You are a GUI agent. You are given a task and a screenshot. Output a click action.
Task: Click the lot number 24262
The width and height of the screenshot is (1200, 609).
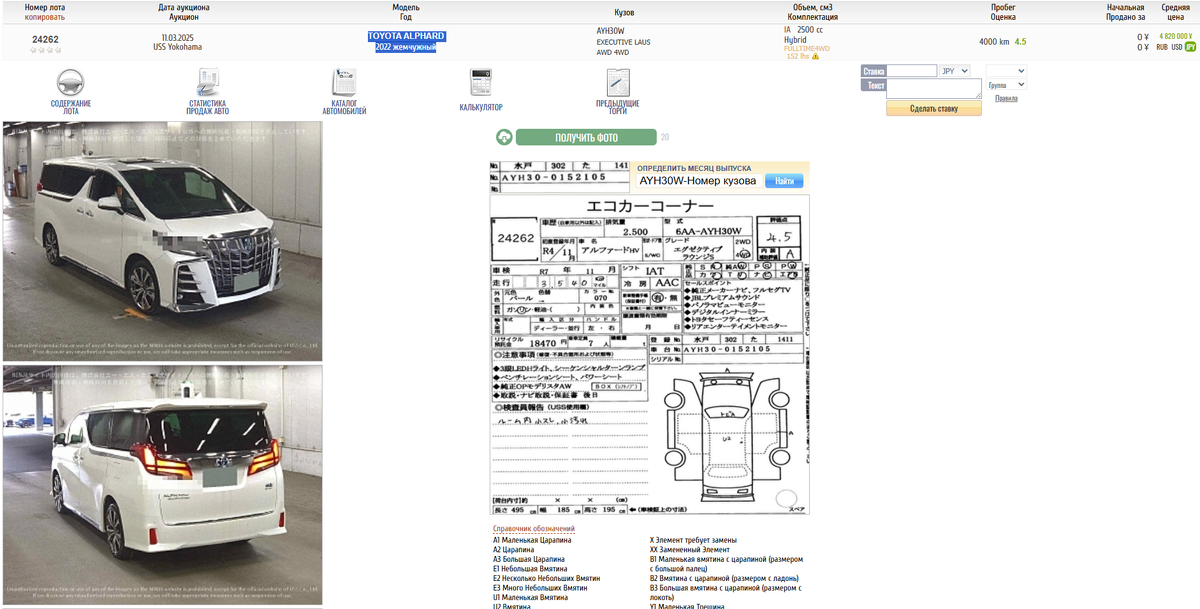click(45, 40)
